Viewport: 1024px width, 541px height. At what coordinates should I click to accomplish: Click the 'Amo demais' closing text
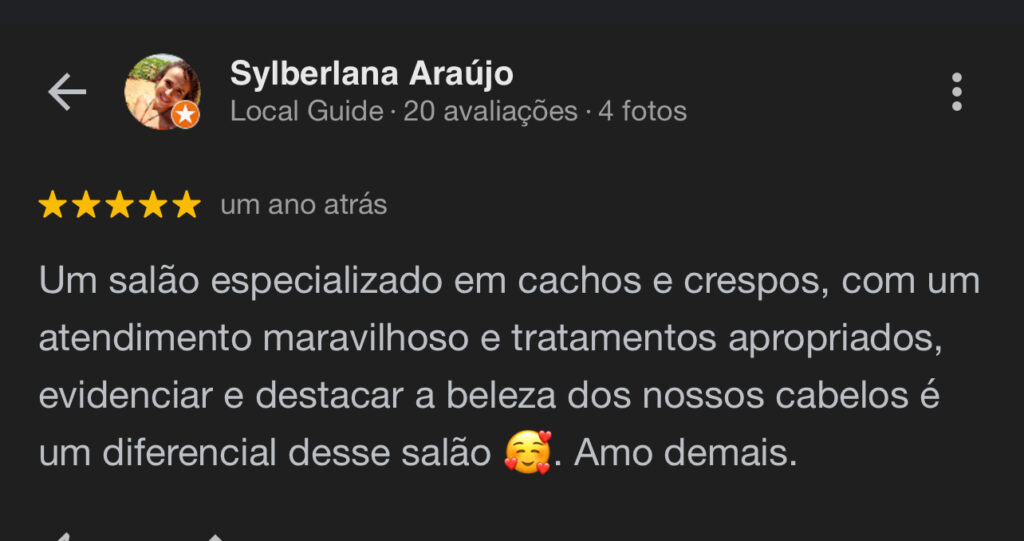[x=686, y=453]
